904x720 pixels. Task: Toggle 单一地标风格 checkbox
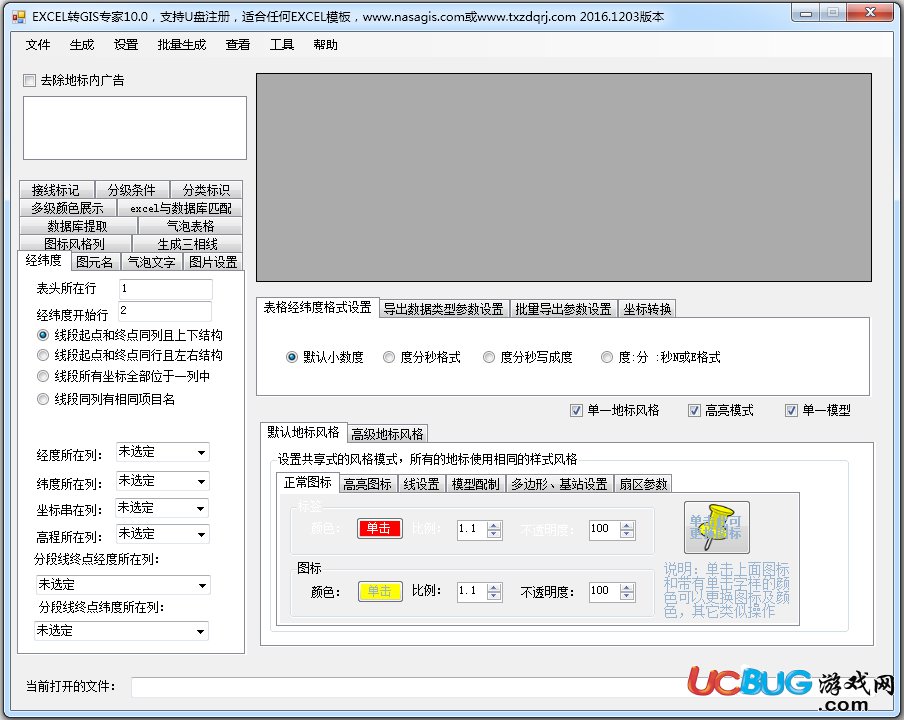576,410
